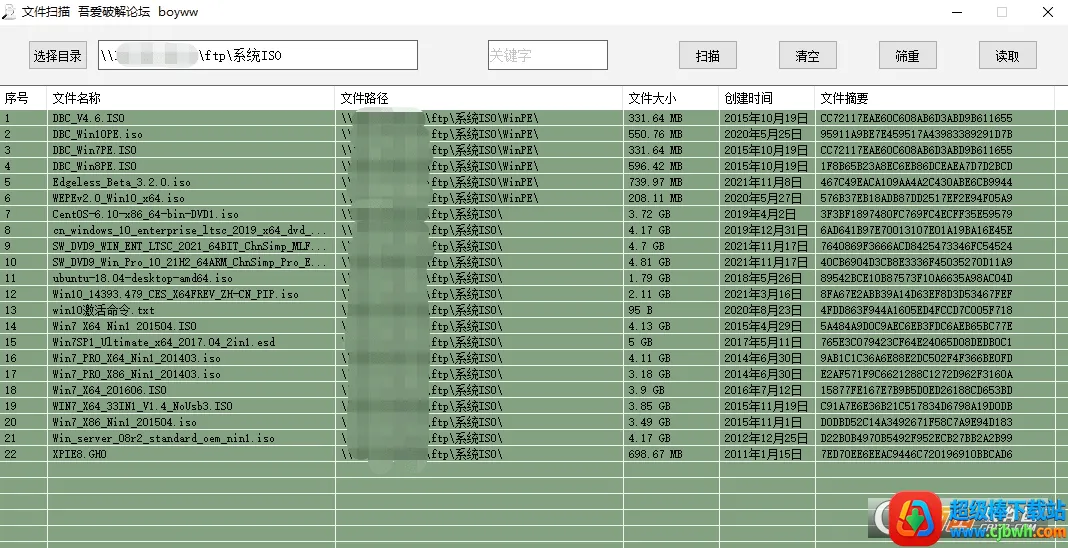Select the win10激活命令.txt file row
This screenshot has height=548, width=1068.
527,310
